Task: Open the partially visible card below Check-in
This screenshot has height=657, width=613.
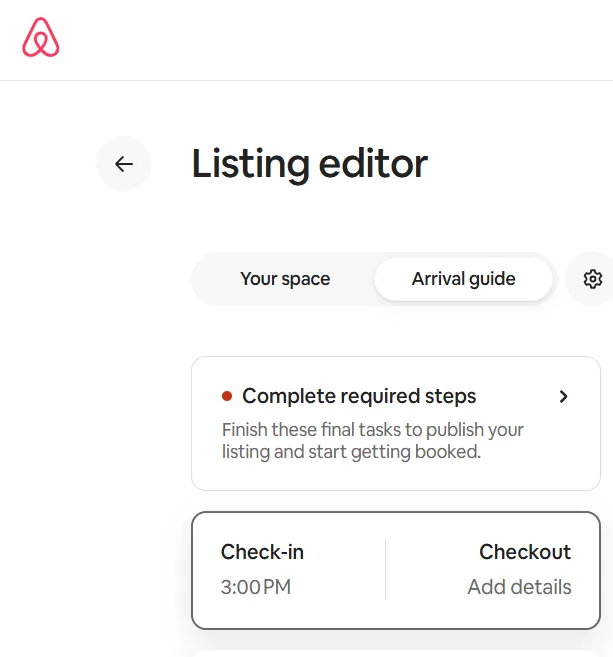Action: click(396, 654)
